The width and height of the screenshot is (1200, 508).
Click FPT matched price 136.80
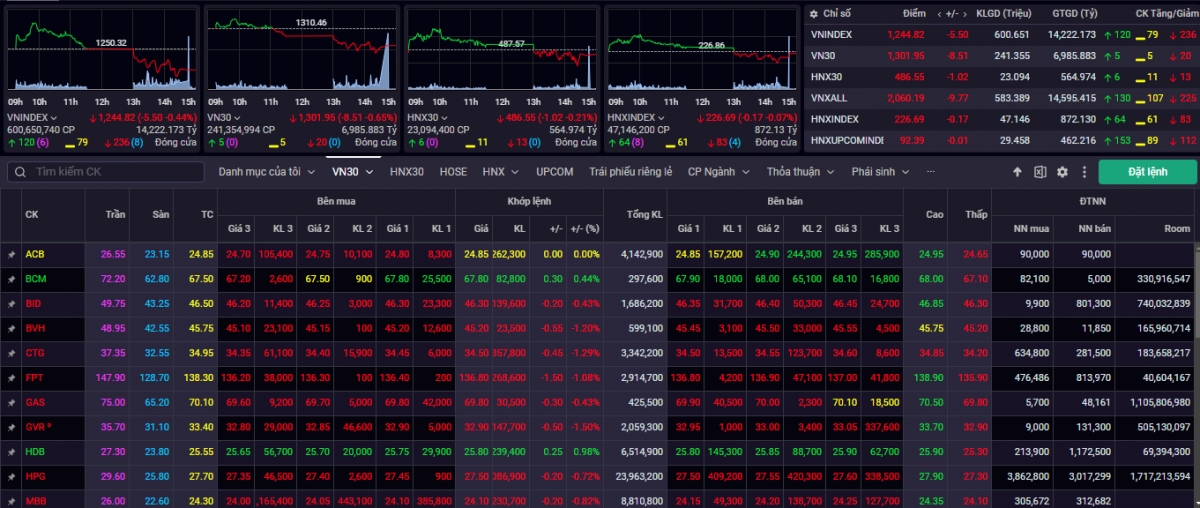pyautogui.click(x=476, y=378)
